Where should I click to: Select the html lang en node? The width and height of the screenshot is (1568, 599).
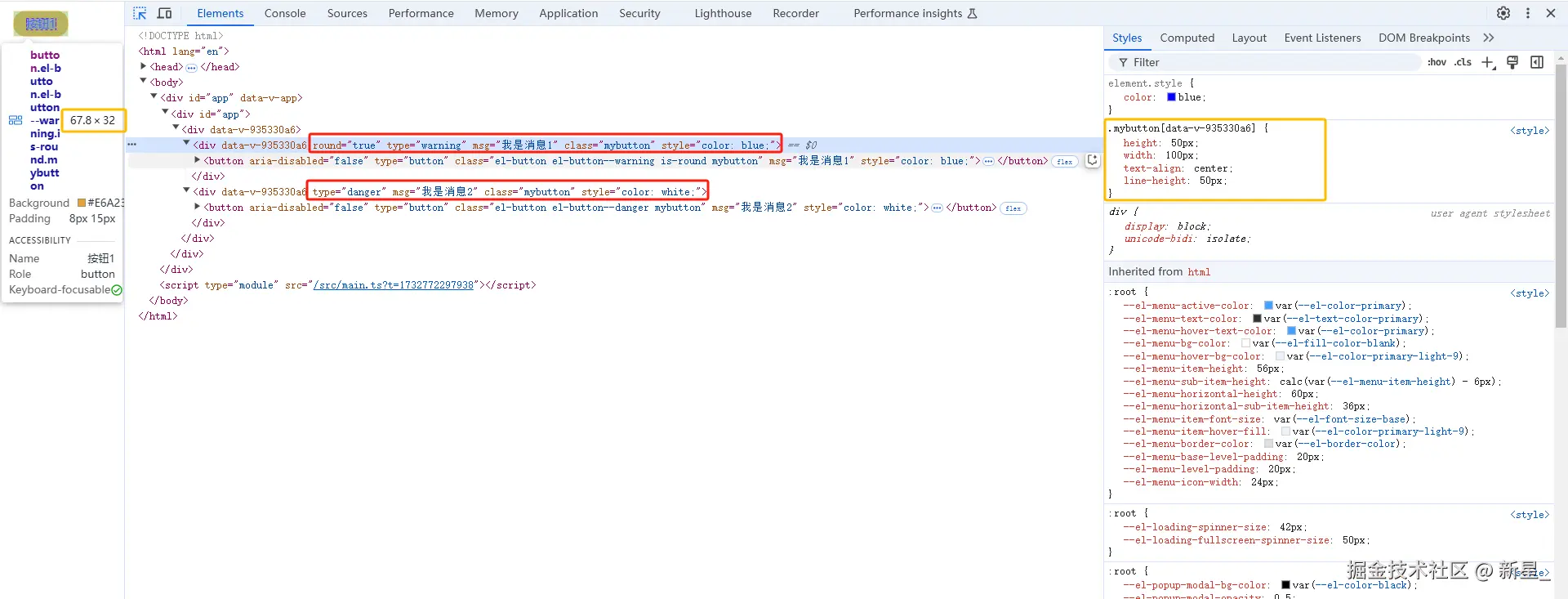click(x=184, y=51)
